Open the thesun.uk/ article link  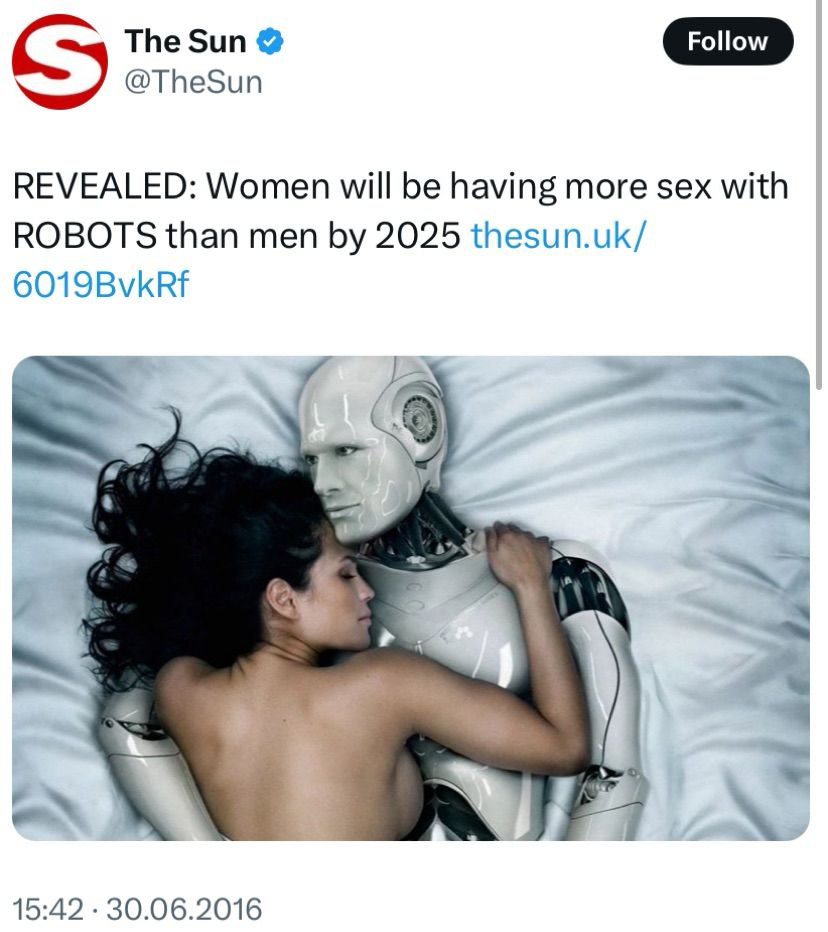[558, 236]
